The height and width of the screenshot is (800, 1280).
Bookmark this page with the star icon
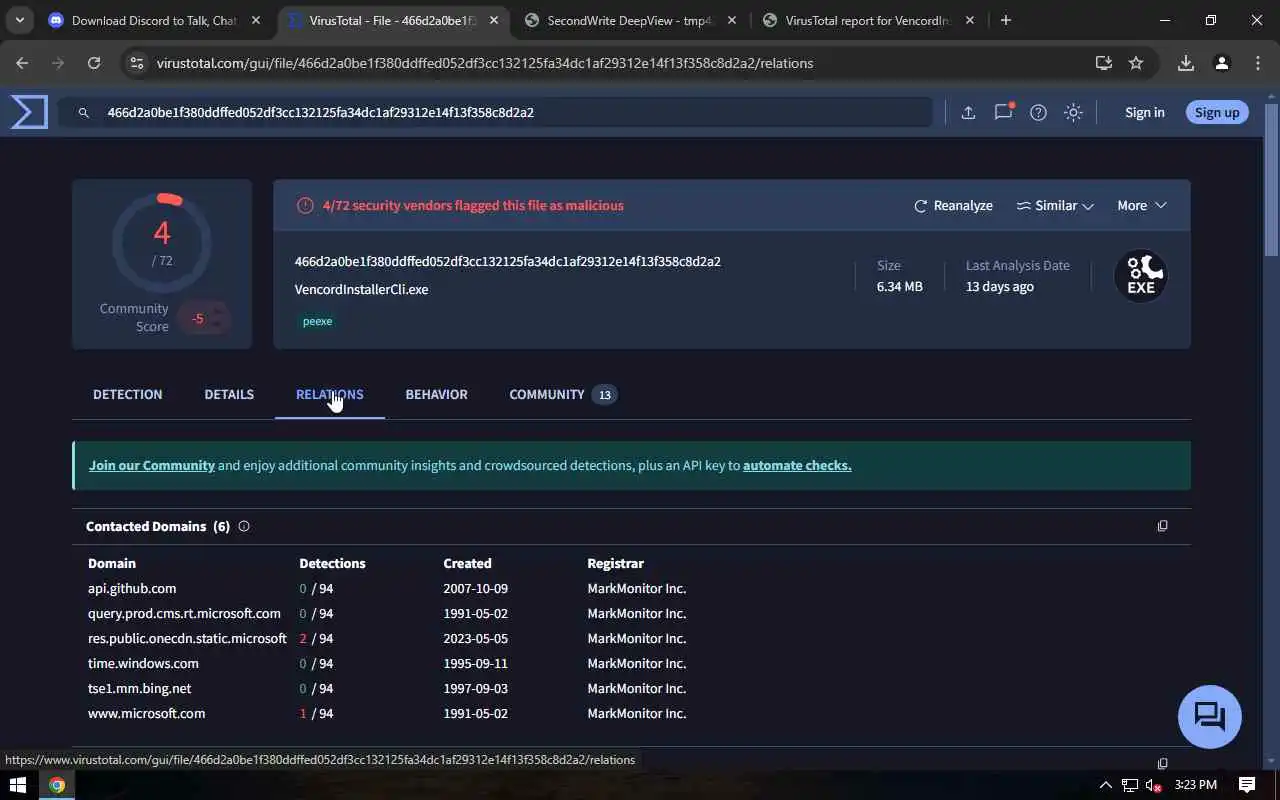[x=1136, y=63]
